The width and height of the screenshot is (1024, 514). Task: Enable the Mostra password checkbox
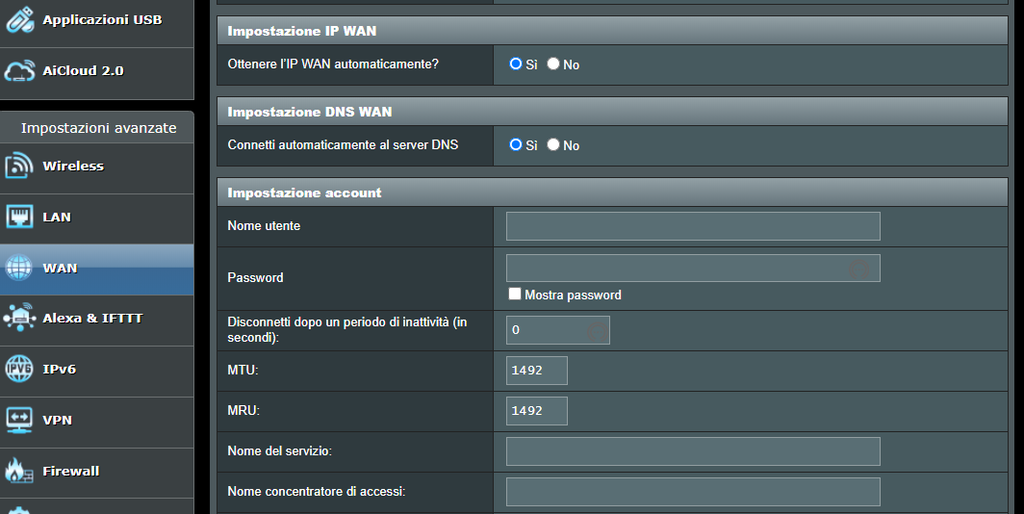[515, 294]
